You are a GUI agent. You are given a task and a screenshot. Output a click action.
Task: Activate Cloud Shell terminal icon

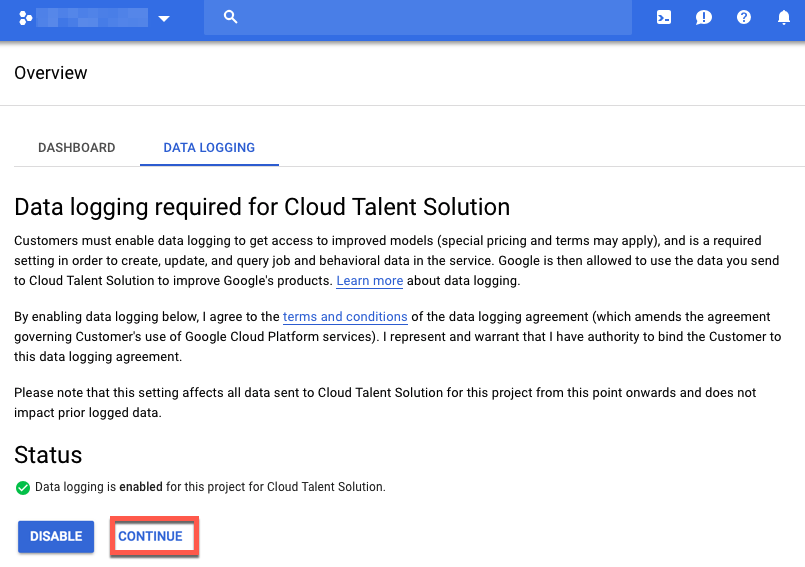click(664, 17)
